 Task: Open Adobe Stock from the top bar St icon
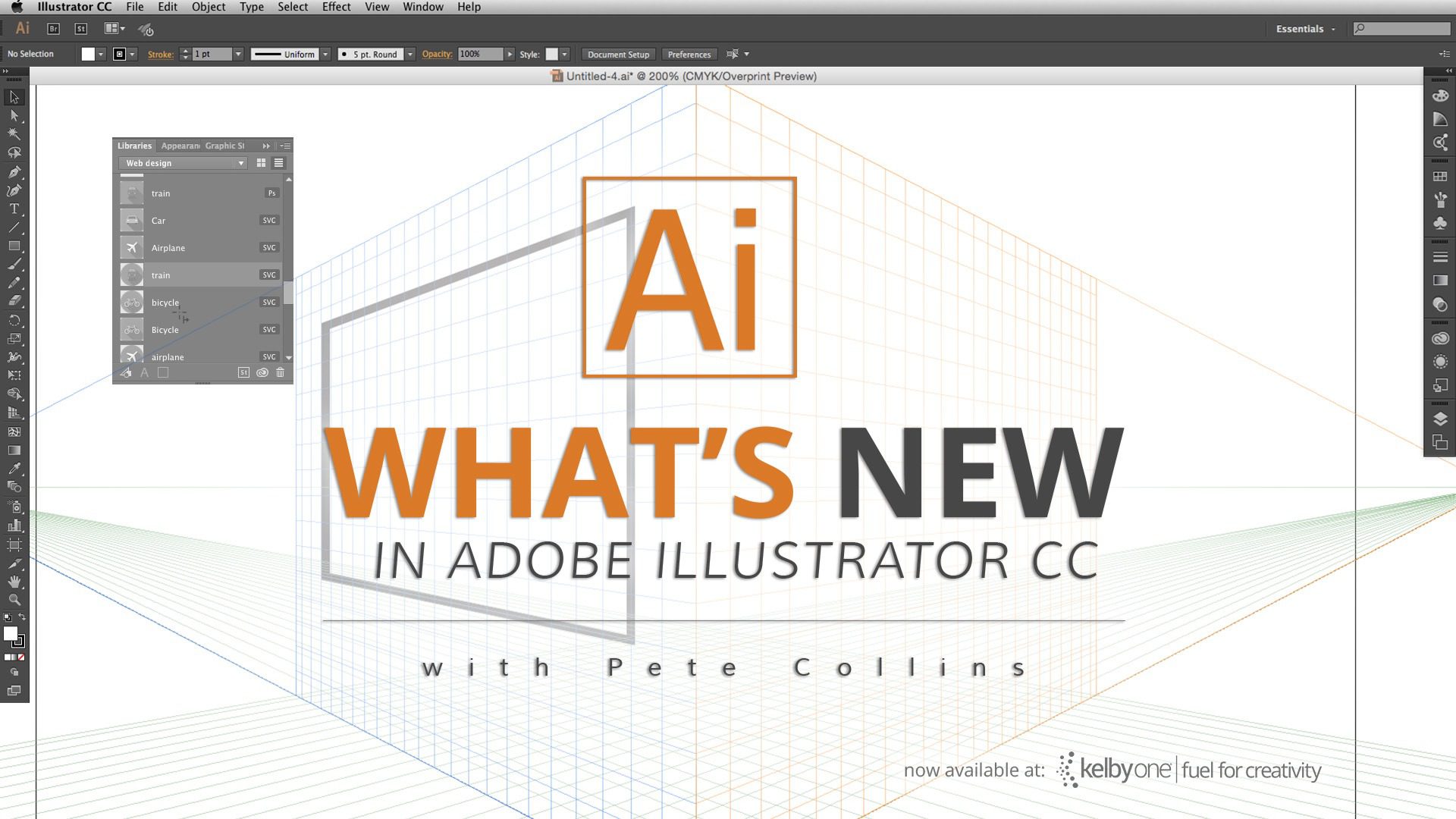(80, 29)
